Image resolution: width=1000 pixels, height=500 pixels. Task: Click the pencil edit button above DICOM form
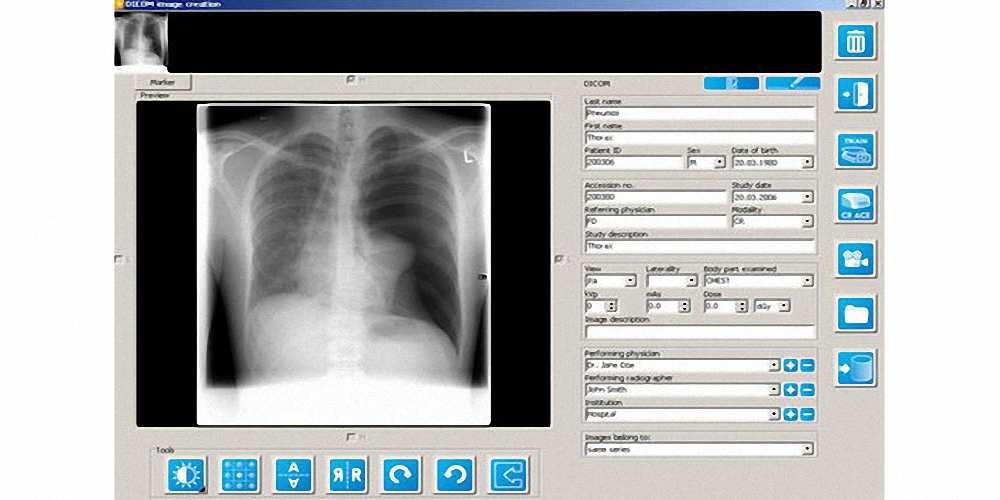coord(793,83)
